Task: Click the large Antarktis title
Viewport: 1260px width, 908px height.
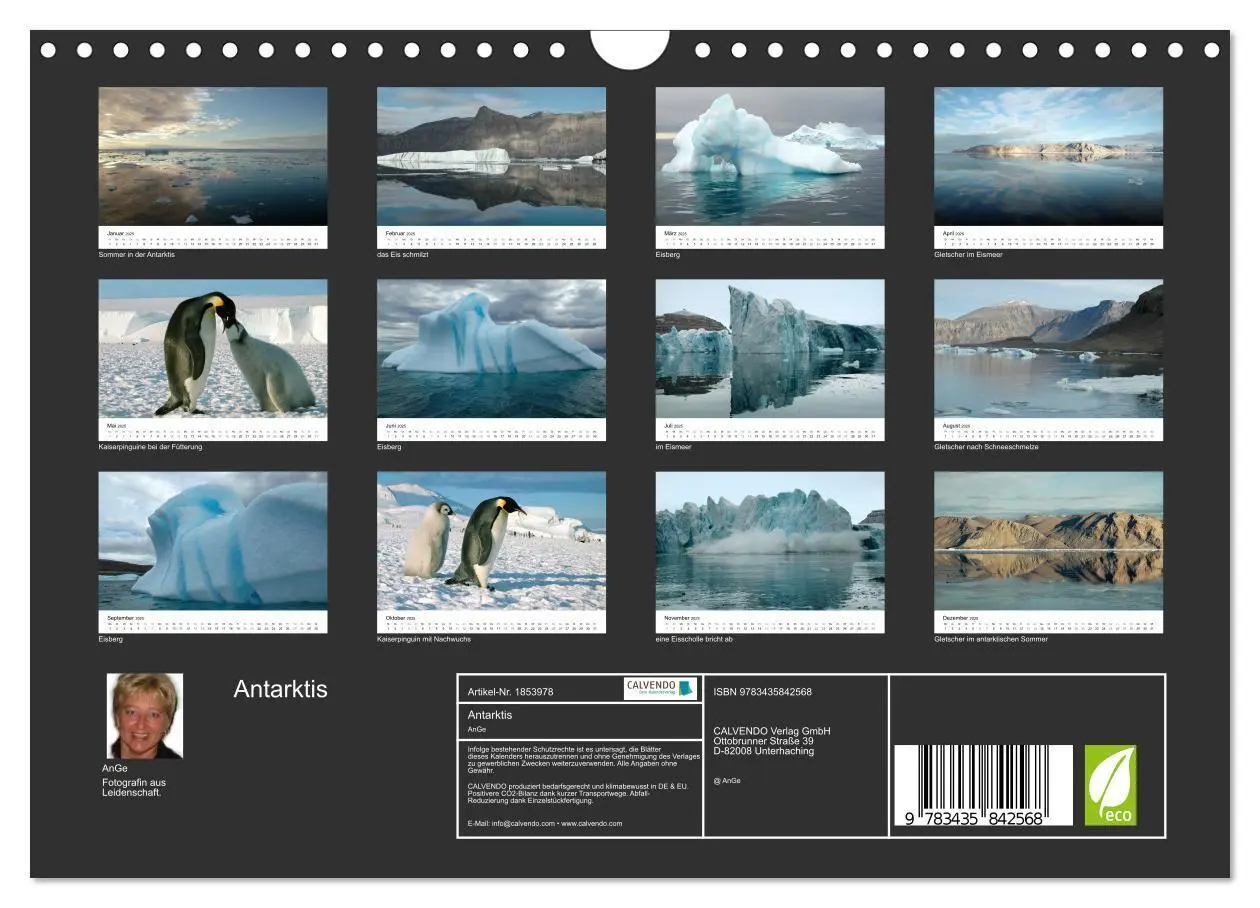Action: (x=281, y=689)
